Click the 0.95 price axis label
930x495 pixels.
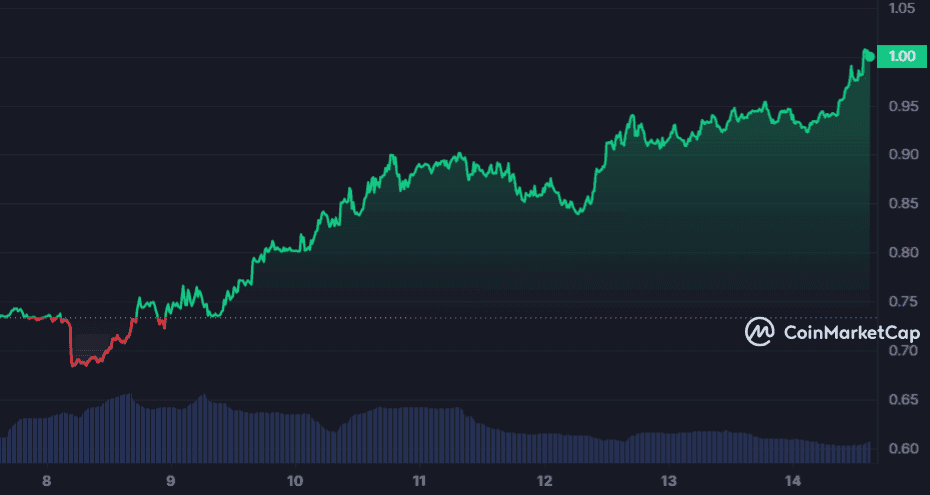point(902,106)
